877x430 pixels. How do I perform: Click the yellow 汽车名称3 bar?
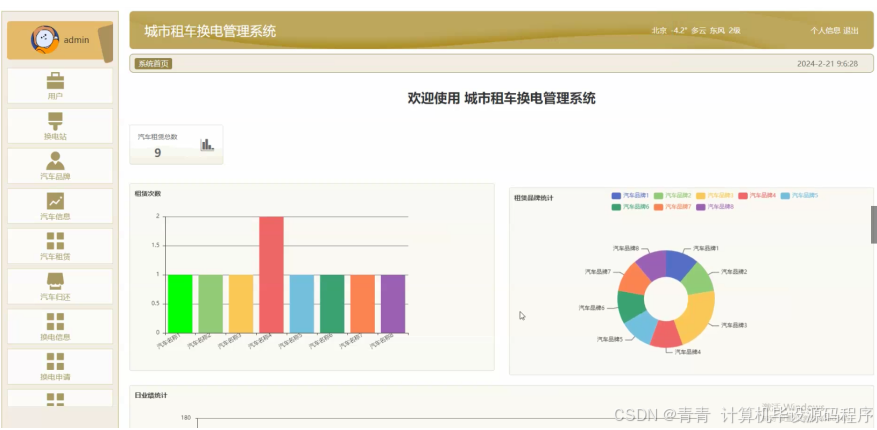pos(241,304)
